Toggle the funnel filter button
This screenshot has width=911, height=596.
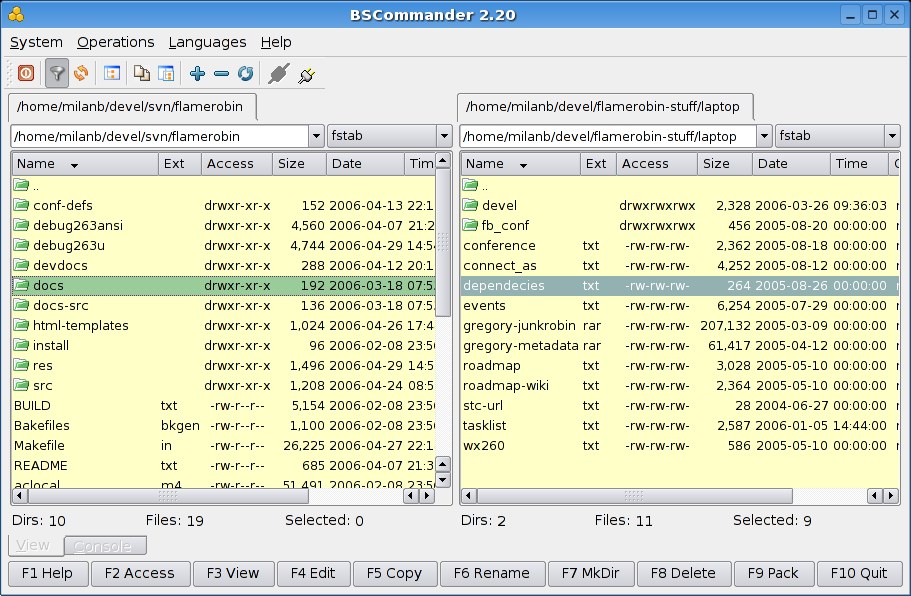click(57, 73)
